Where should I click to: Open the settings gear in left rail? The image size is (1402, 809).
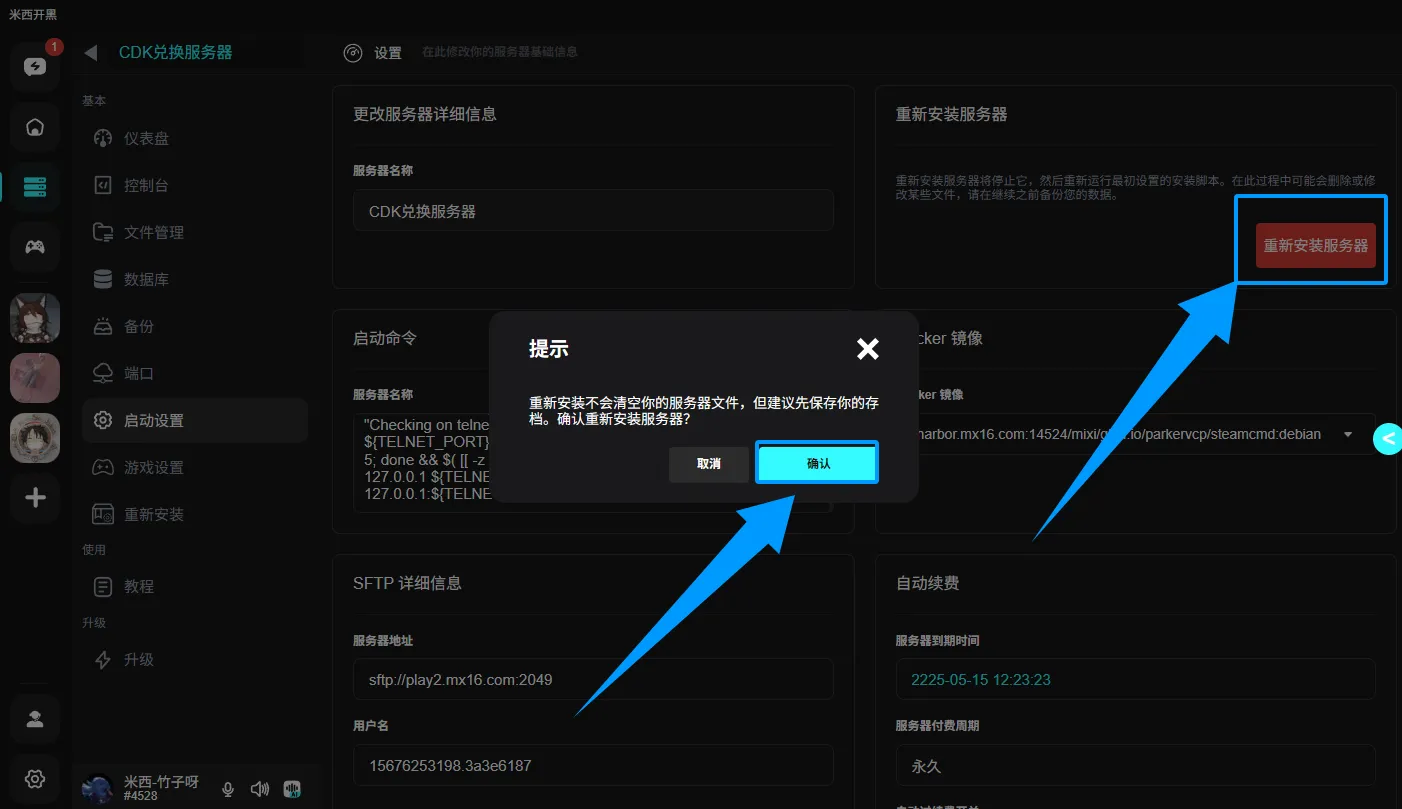(x=35, y=778)
